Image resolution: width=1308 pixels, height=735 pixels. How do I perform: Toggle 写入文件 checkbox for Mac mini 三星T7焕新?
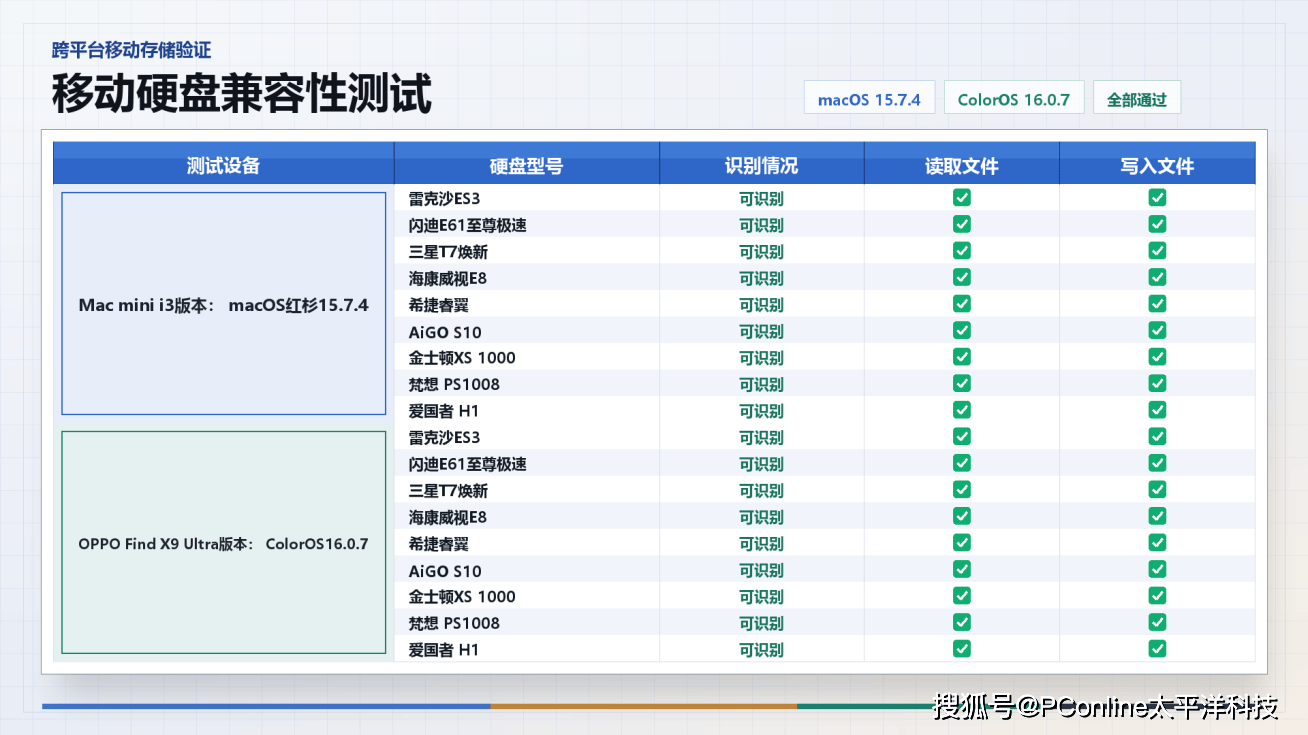point(1157,251)
